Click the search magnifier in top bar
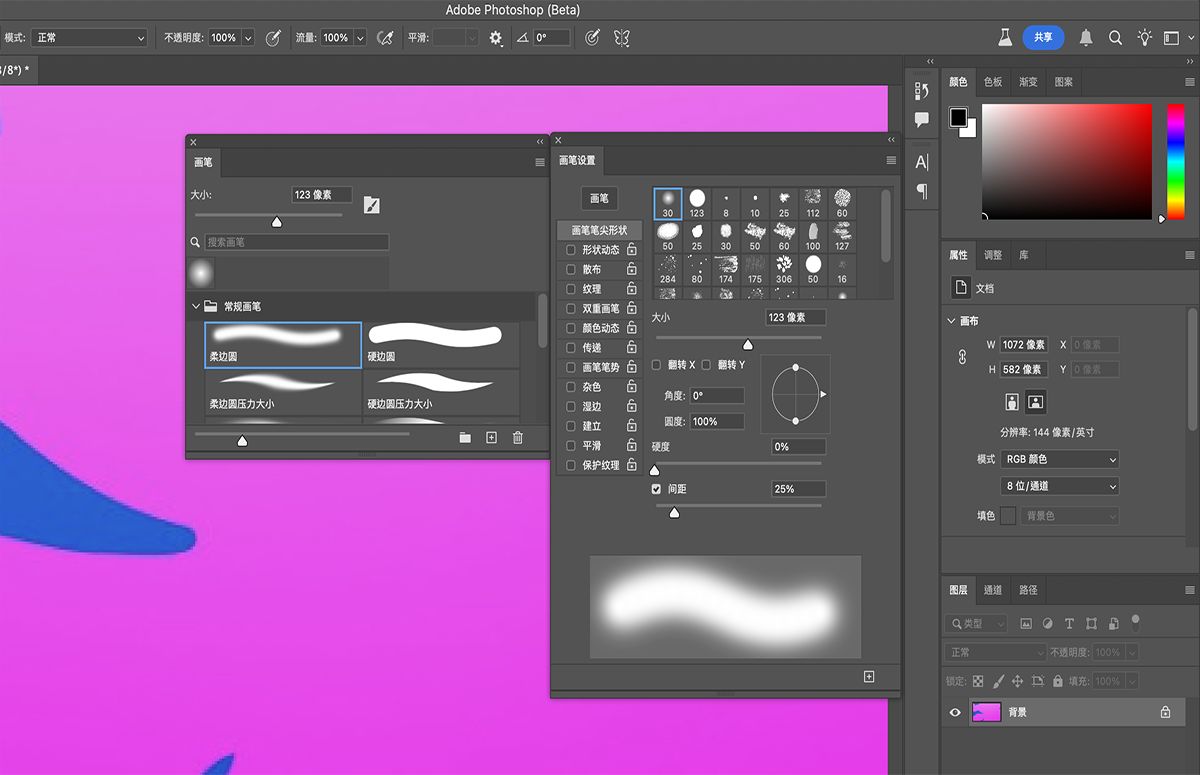Screen dimensions: 1200x775 [1115, 38]
